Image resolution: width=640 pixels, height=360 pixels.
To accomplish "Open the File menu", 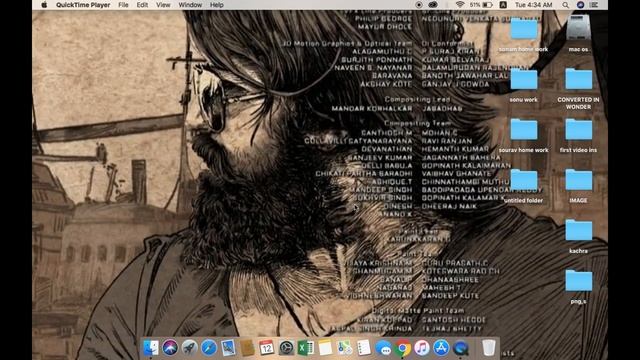I will (123, 5).
